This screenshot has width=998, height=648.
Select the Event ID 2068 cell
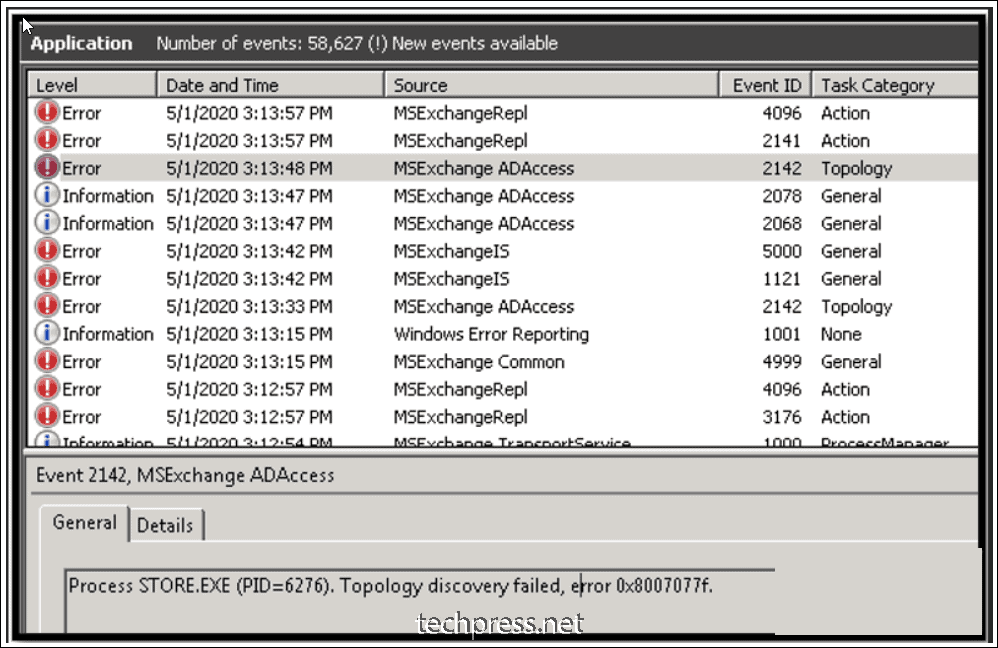pyautogui.click(x=782, y=223)
